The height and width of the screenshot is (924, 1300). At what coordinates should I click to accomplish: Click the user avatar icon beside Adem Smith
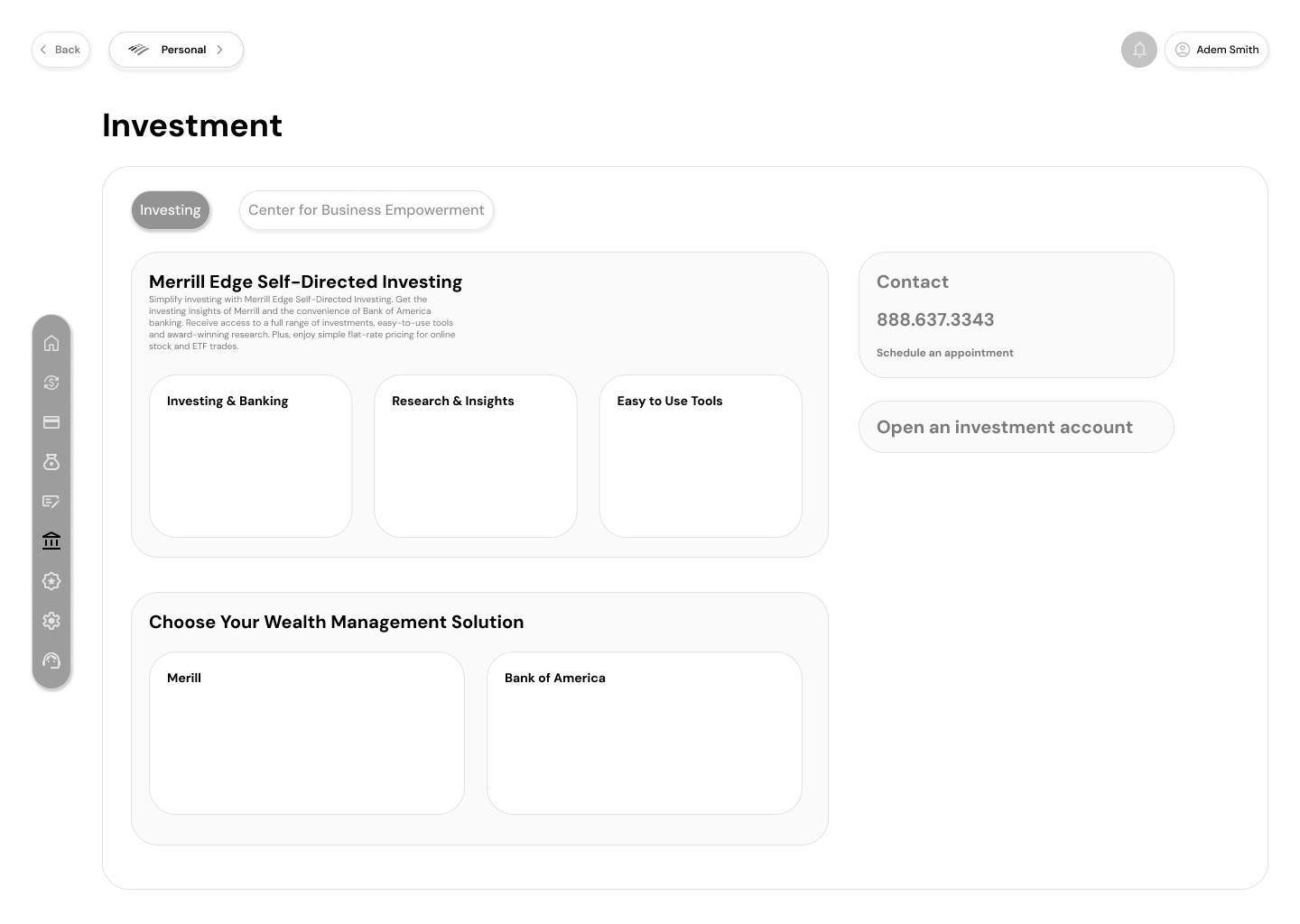pyautogui.click(x=1183, y=50)
